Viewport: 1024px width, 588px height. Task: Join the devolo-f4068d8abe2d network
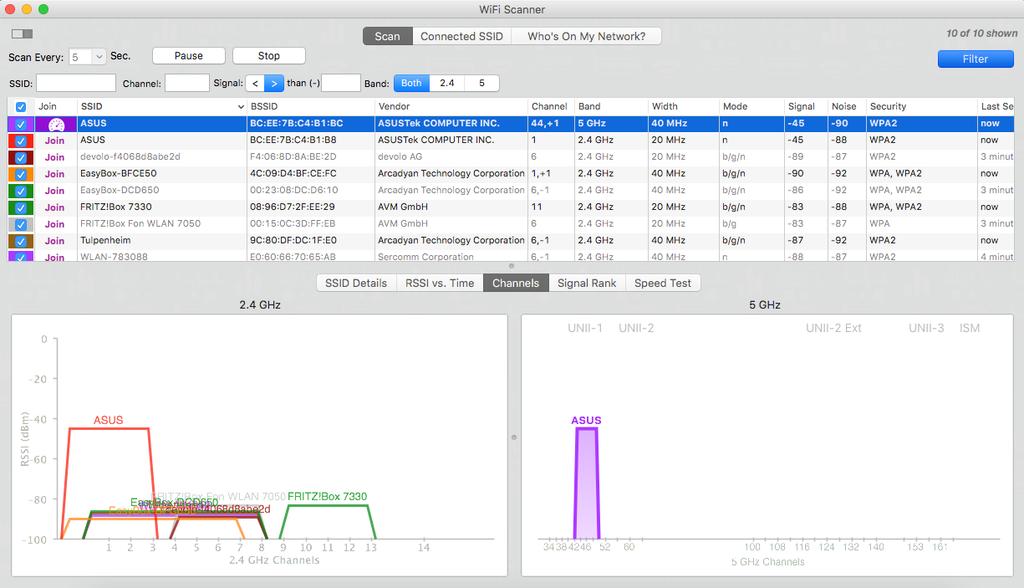(55, 157)
